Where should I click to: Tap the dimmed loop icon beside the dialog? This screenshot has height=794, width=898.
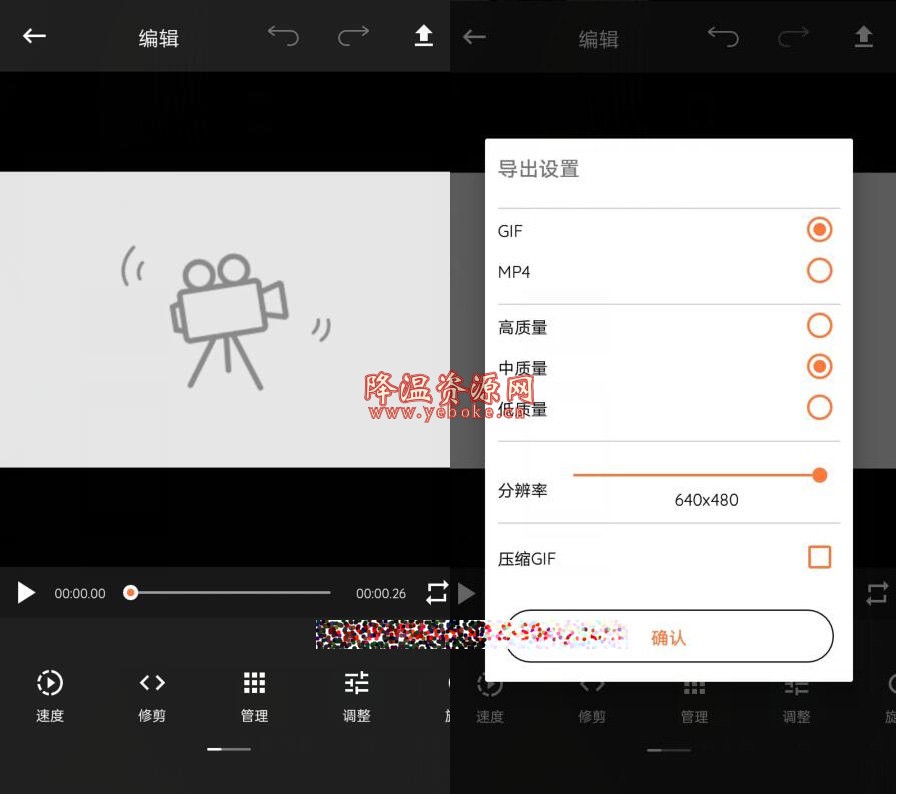click(877, 593)
